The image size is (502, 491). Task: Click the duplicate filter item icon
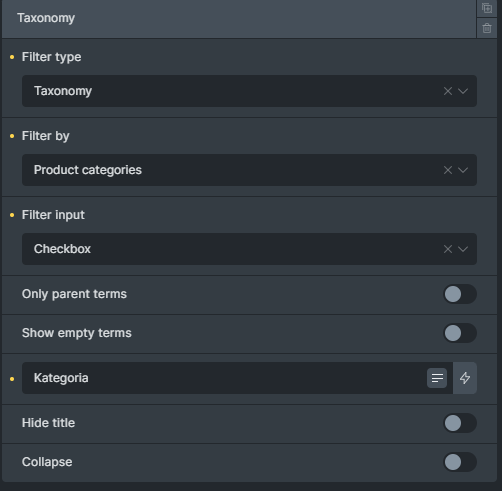(x=487, y=8)
